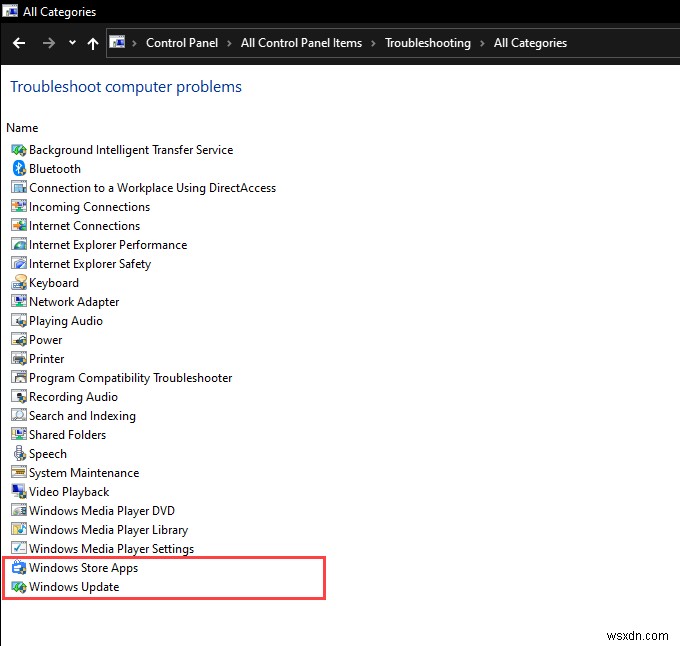Image resolution: width=680 pixels, height=646 pixels.
Task: Navigate to Troubleshooting breadcrumb
Action: [428, 43]
